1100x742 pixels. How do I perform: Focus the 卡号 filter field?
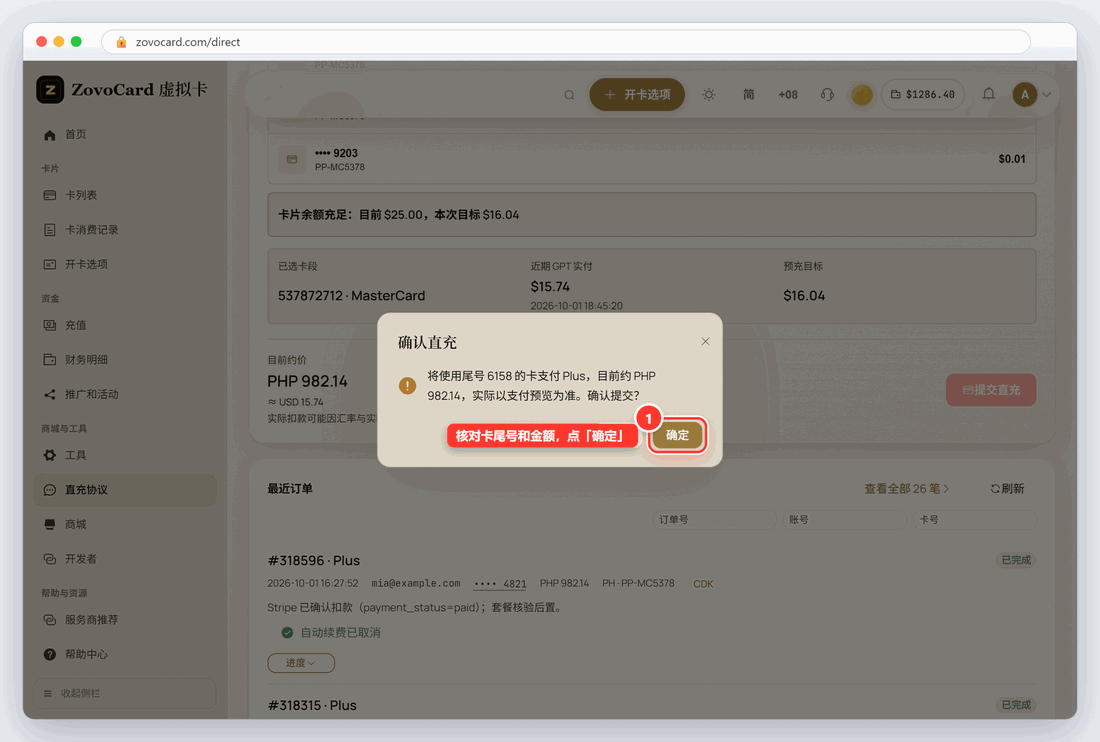[x=974, y=520]
